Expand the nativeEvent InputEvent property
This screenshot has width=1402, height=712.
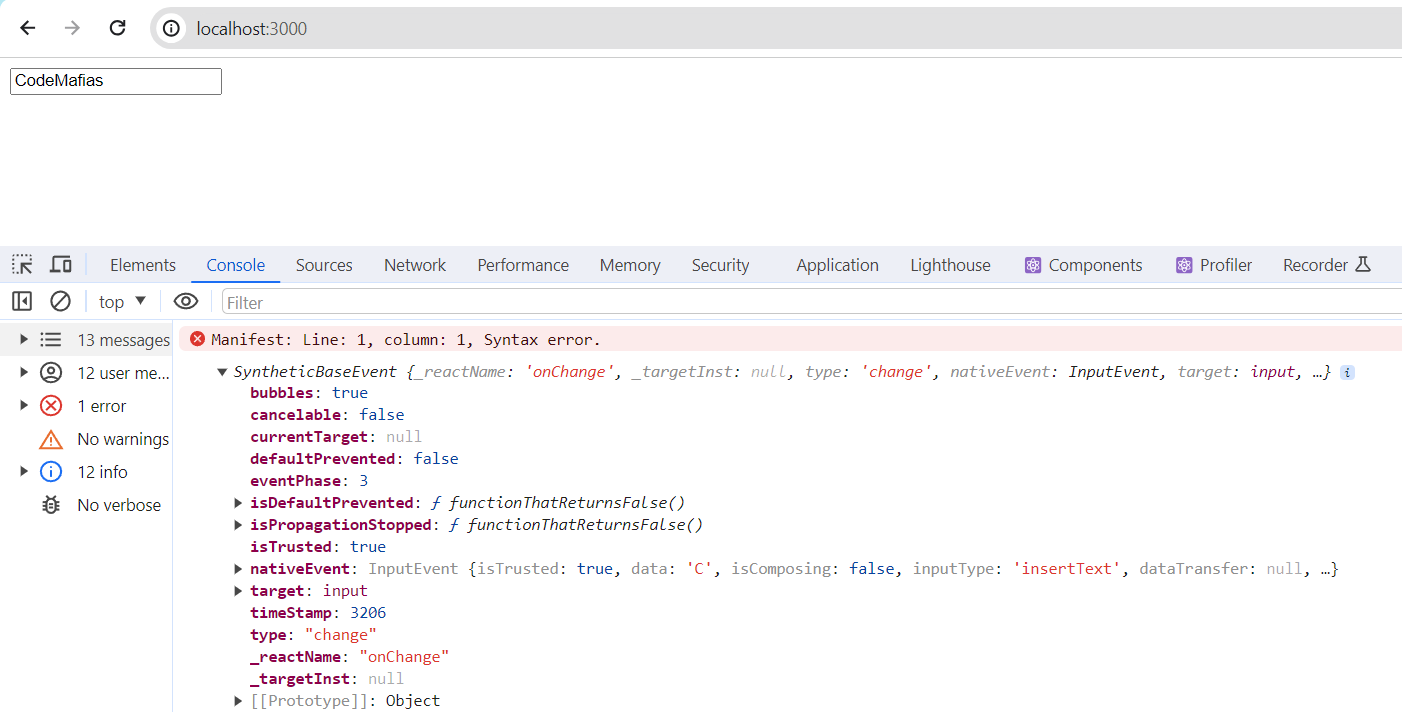click(x=238, y=569)
